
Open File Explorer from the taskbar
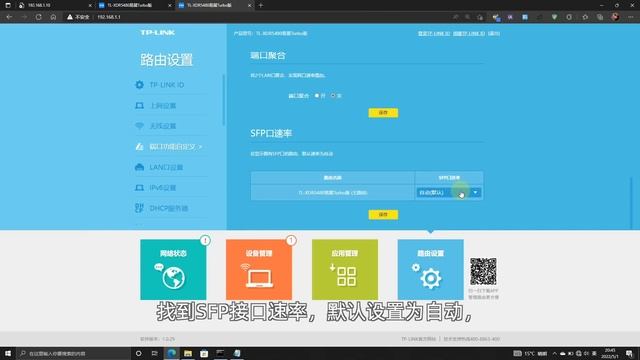(188, 353)
